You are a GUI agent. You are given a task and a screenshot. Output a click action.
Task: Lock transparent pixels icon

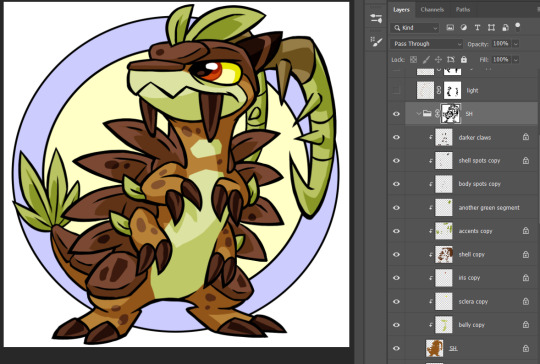413,60
